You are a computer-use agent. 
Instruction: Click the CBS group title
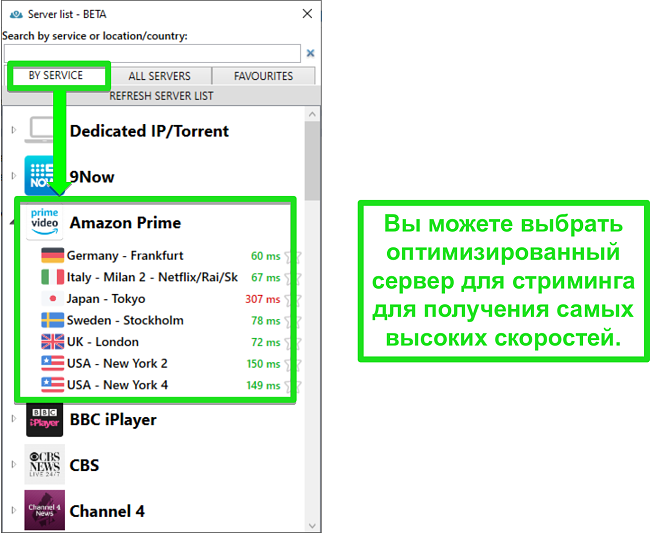coord(85,465)
